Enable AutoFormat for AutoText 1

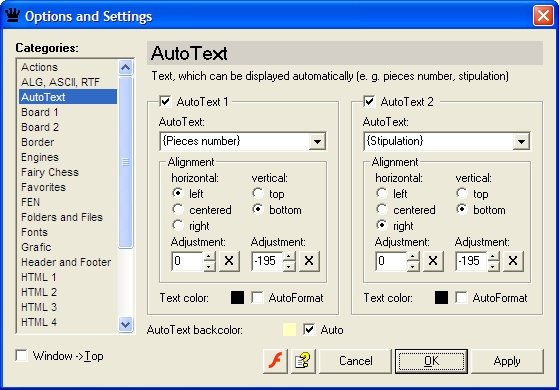point(257,298)
